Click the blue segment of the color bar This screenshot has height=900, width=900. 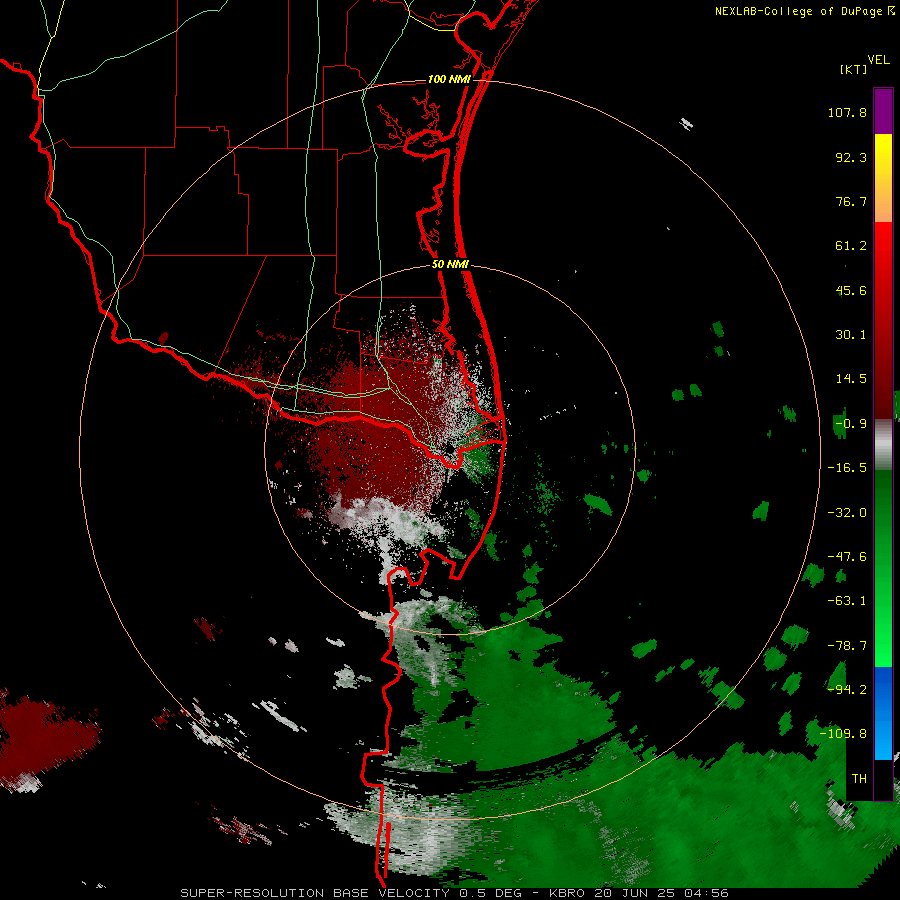(883, 713)
